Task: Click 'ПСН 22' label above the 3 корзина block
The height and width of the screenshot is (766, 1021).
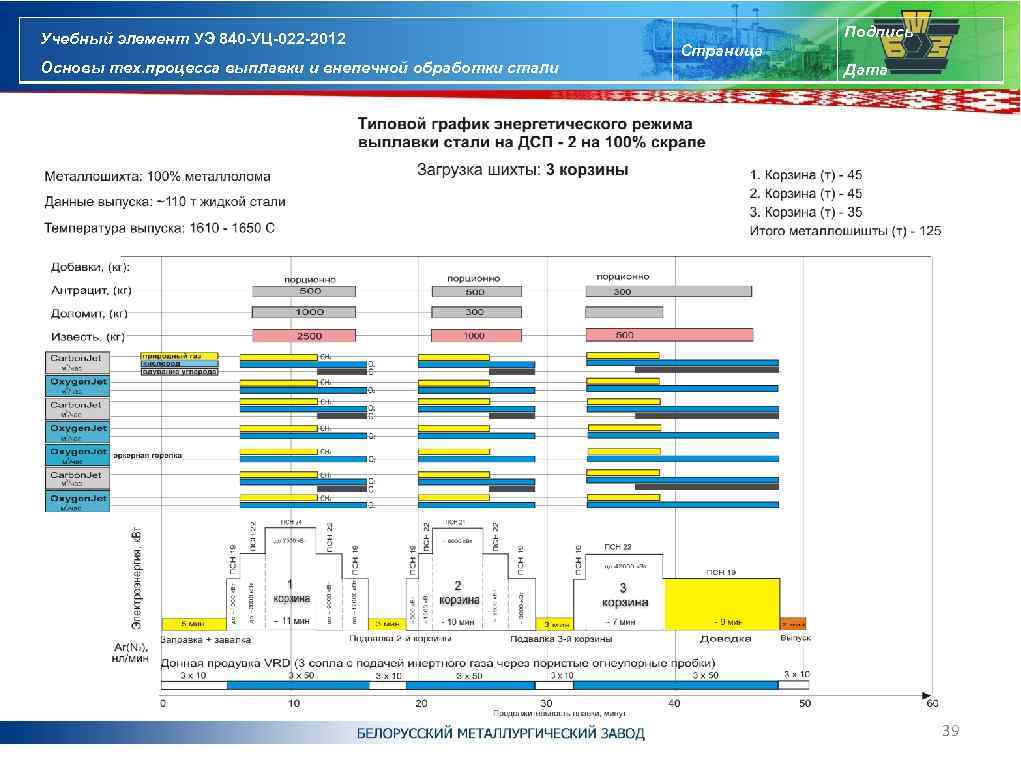Action: (617, 547)
